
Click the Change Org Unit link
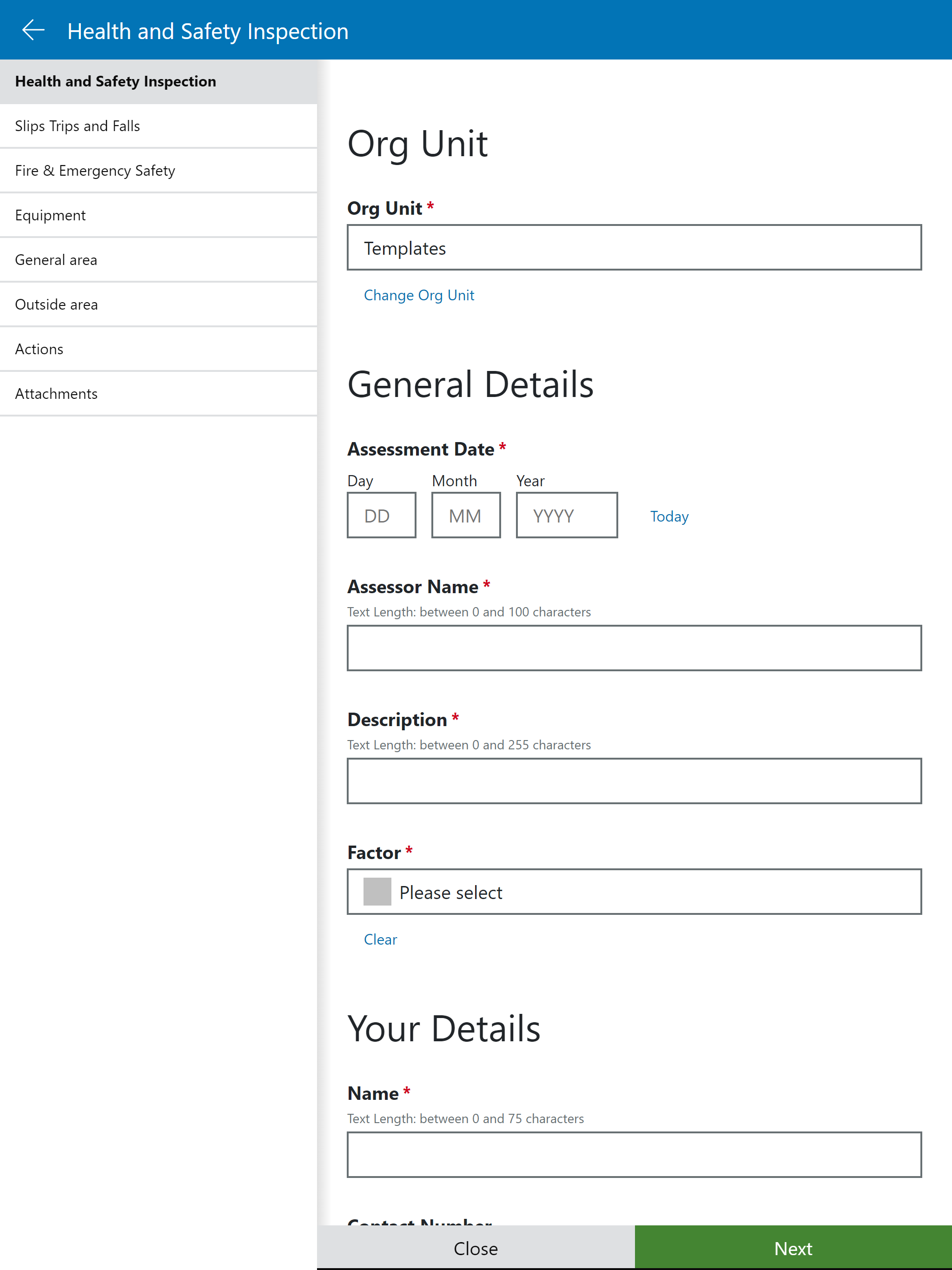pyautogui.click(x=418, y=295)
